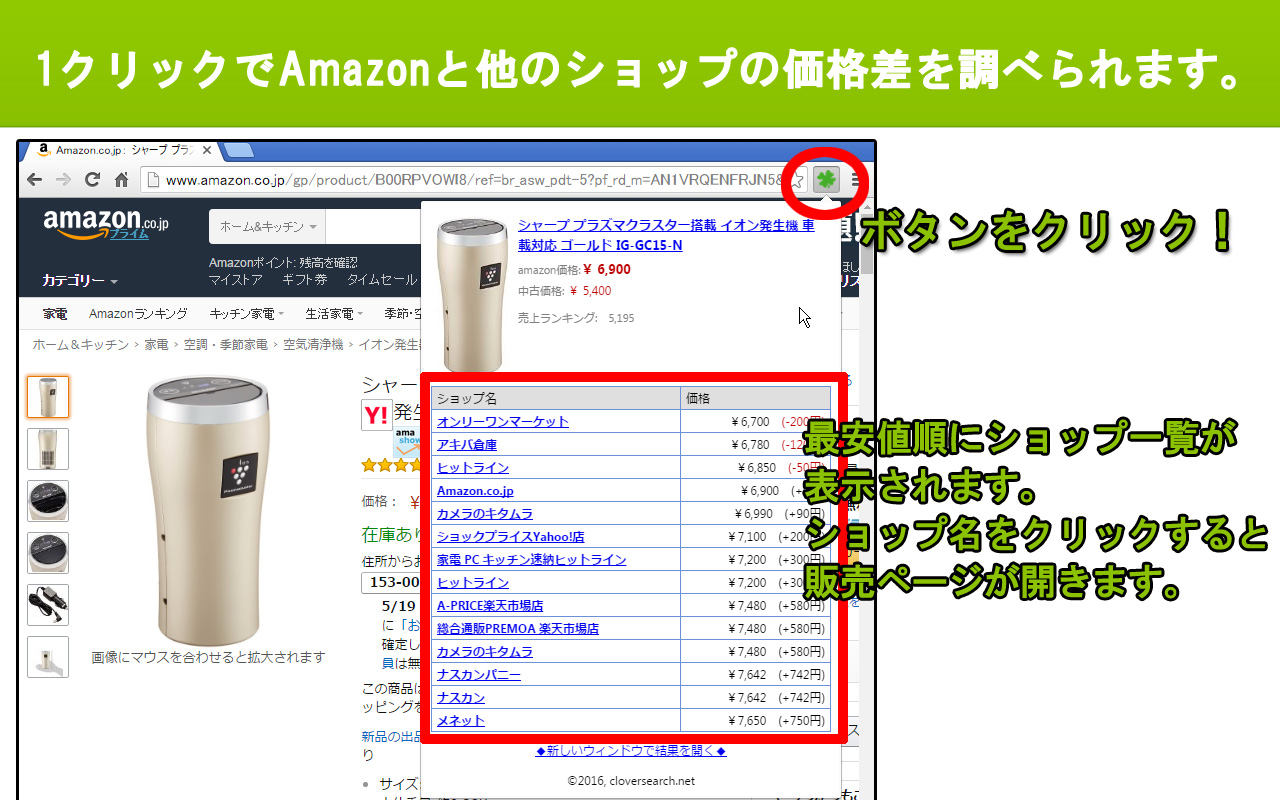
Task: Click the ショップ名 column header
Action: [x=556, y=398]
